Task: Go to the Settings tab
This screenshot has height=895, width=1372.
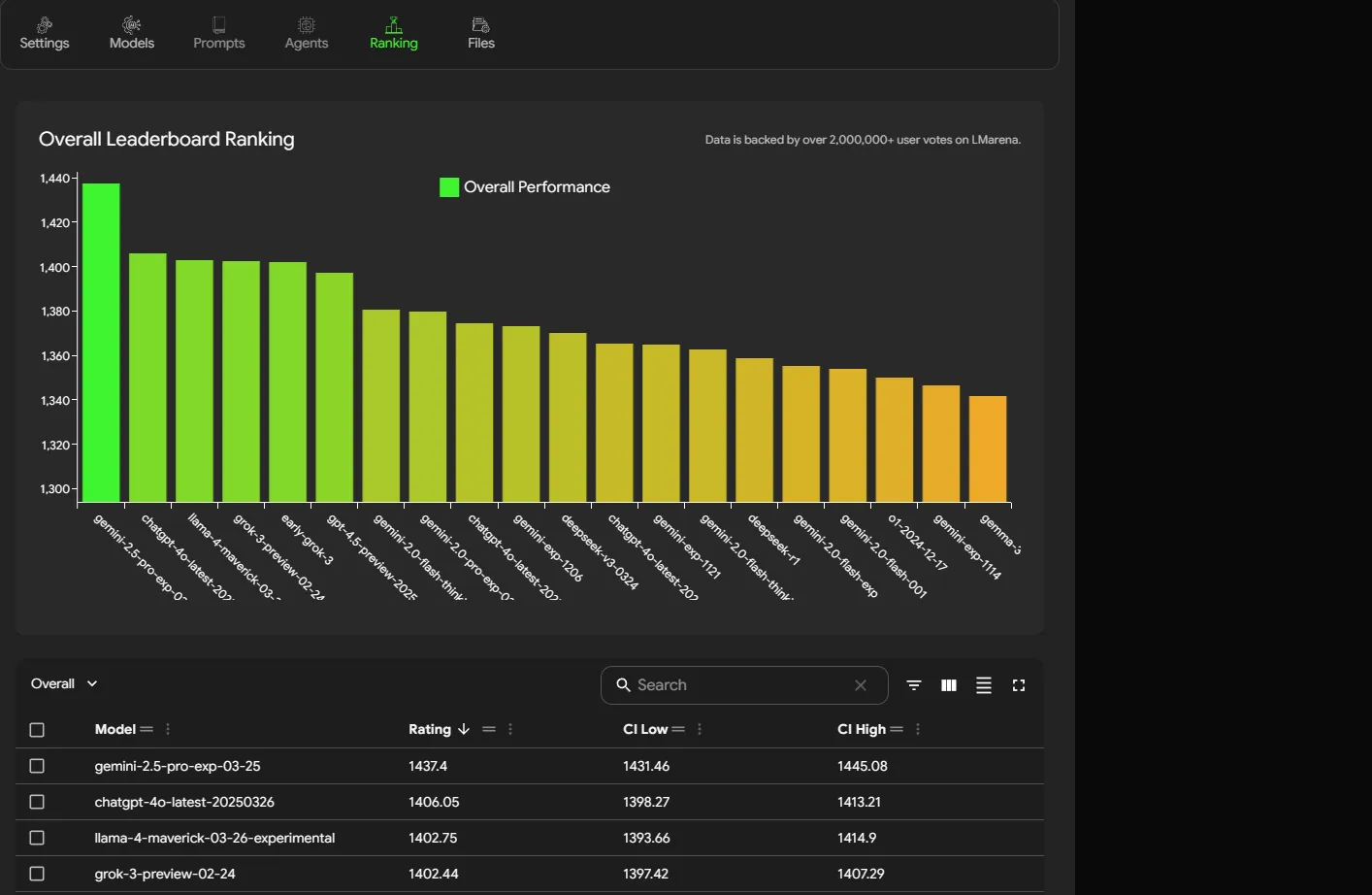Action: 45,33
